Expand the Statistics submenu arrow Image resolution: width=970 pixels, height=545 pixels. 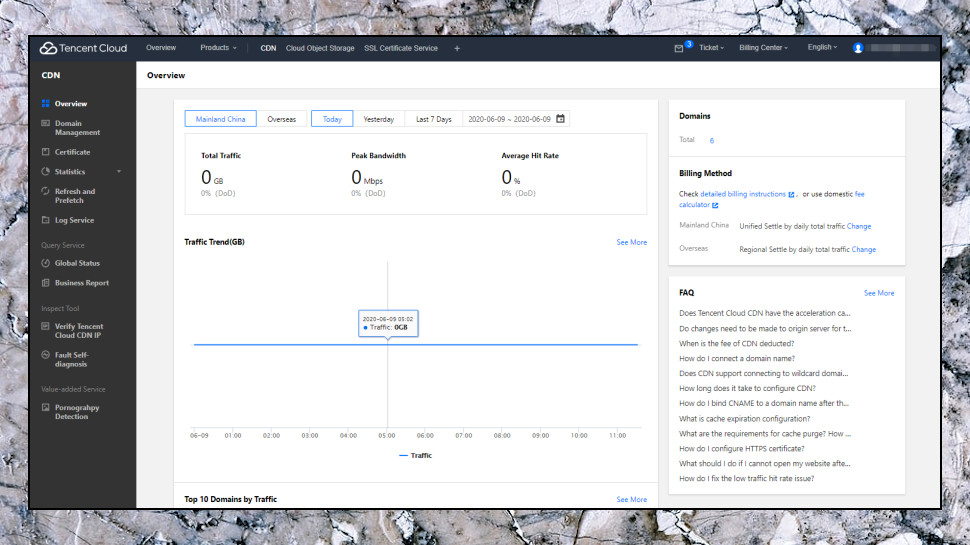119,172
